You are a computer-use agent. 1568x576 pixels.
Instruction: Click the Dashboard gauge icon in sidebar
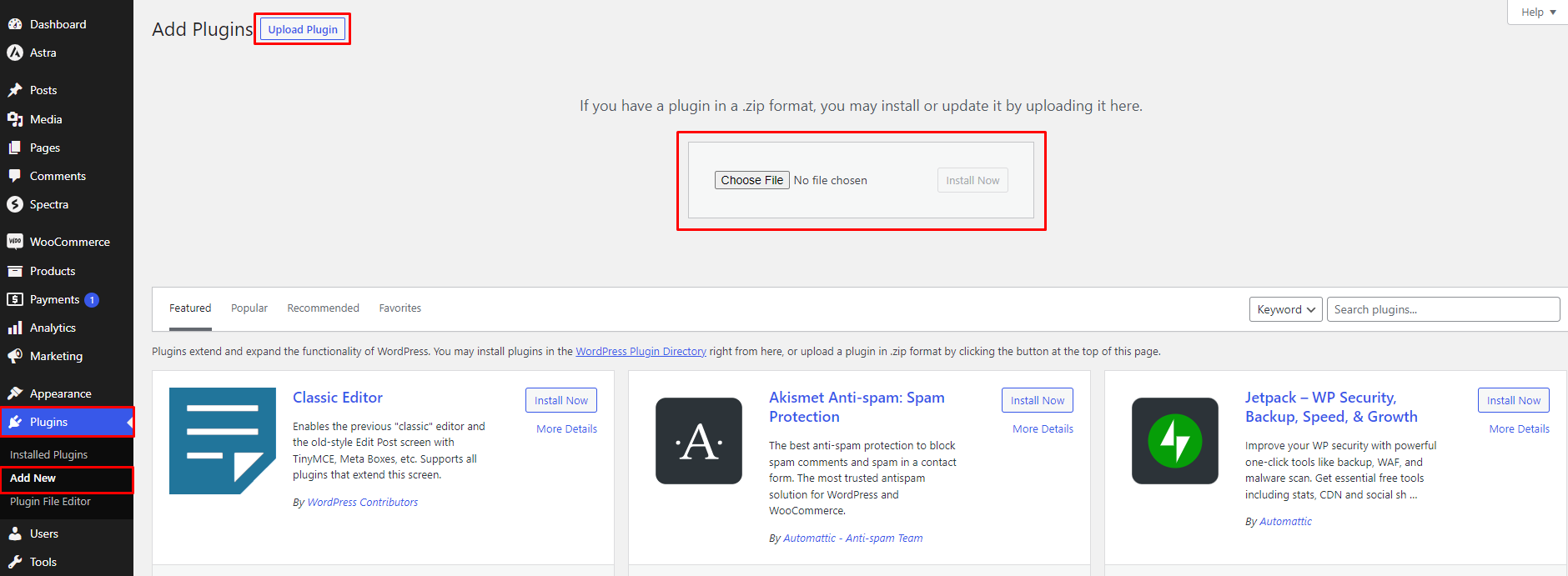click(x=15, y=24)
